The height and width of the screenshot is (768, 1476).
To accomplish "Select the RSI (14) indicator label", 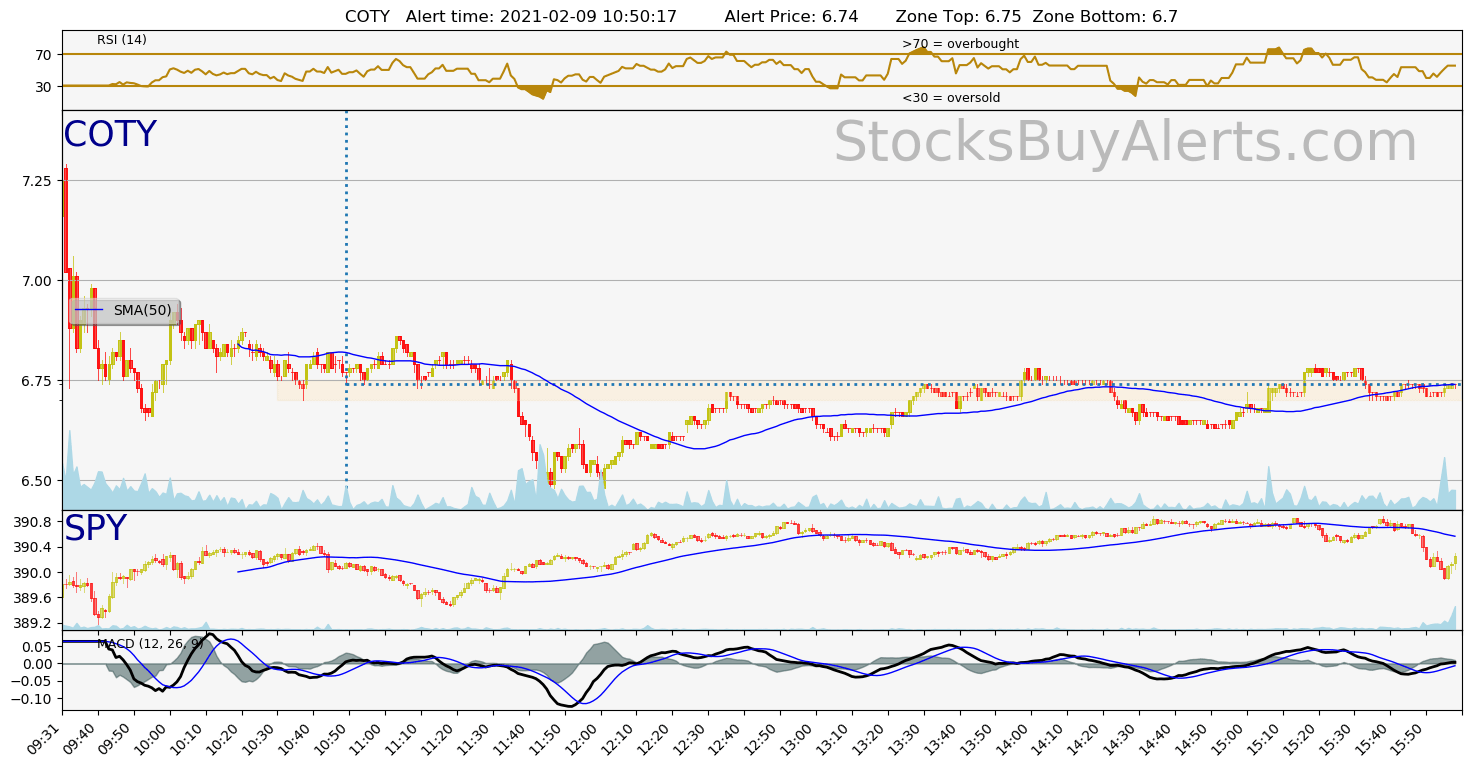I will [x=122, y=40].
